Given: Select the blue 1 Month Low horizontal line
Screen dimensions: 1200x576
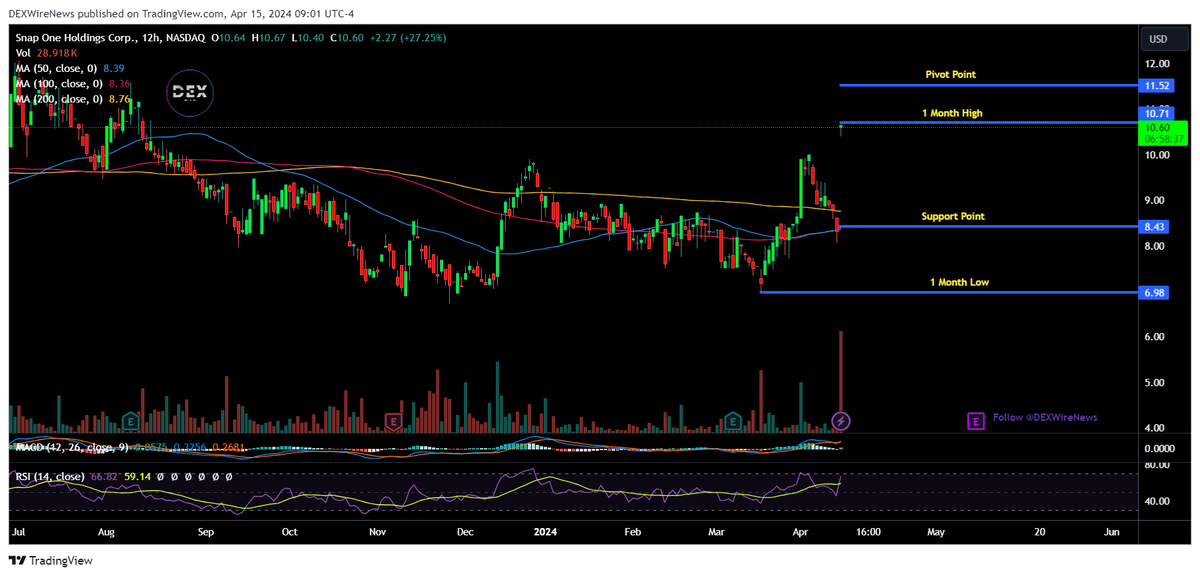Looking at the screenshot, I should [x=950, y=292].
